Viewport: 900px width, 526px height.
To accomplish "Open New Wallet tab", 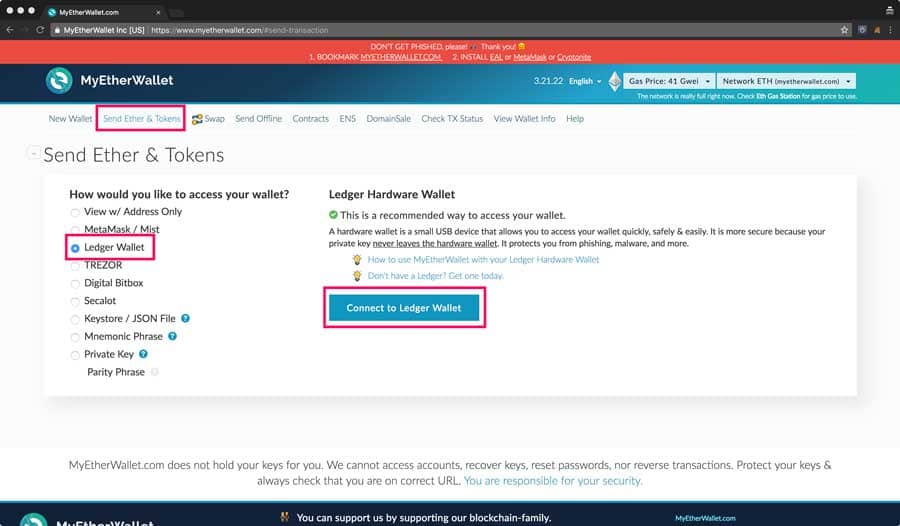I will (x=70, y=118).
